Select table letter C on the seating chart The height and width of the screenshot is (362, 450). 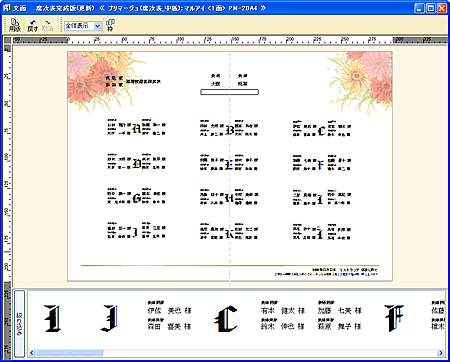(x=321, y=130)
